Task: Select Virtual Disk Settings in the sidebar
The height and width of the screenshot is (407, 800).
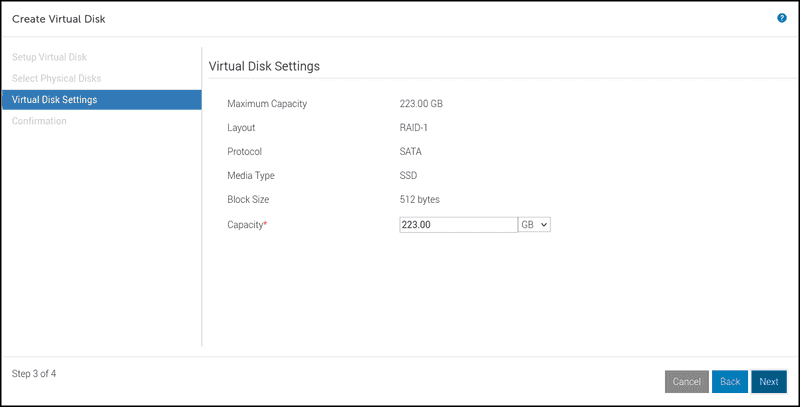Action: point(54,99)
